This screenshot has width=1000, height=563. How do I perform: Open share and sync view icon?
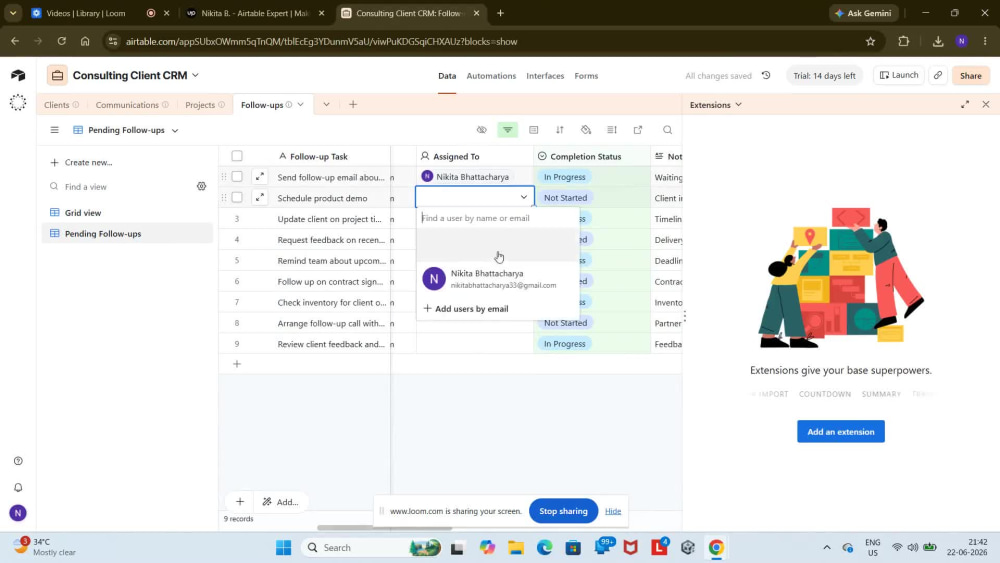pyautogui.click(x=638, y=130)
